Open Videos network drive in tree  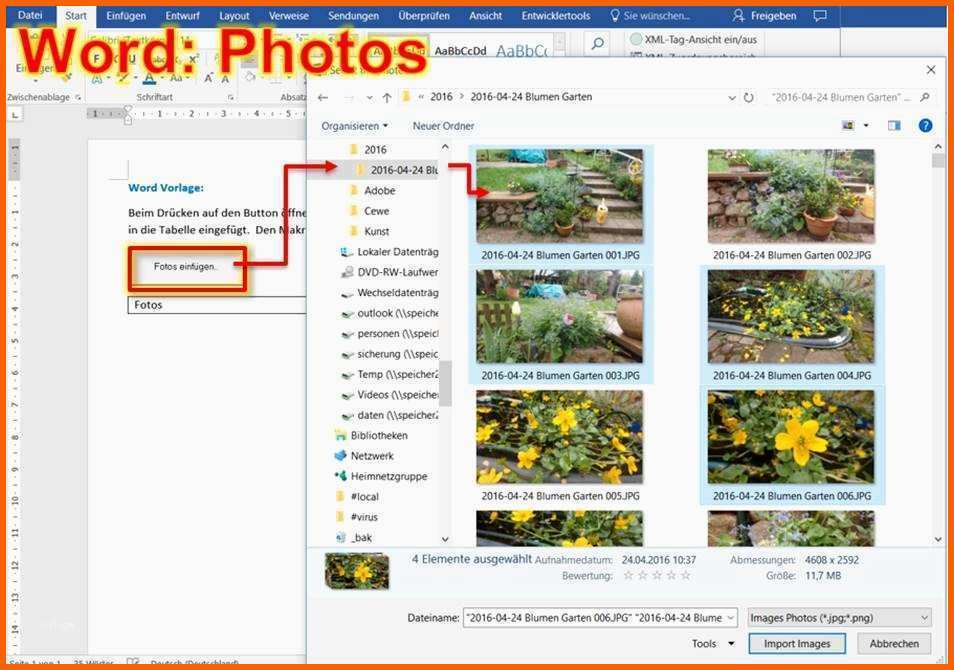coord(389,395)
